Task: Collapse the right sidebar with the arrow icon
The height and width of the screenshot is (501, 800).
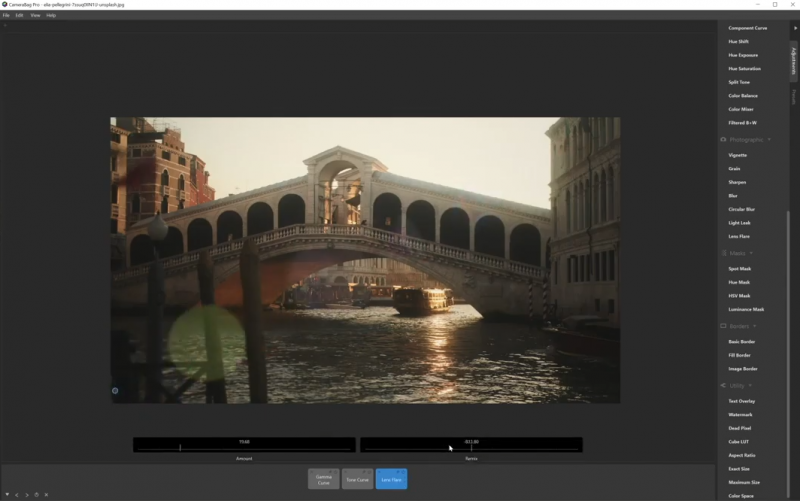Action: coord(794,28)
